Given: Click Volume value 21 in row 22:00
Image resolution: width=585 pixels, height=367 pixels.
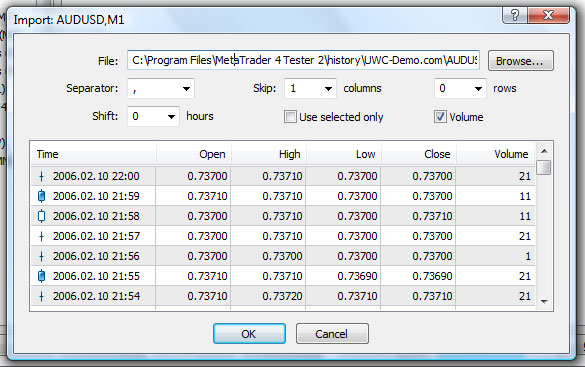Looking at the screenshot, I should (x=525, y=176).
